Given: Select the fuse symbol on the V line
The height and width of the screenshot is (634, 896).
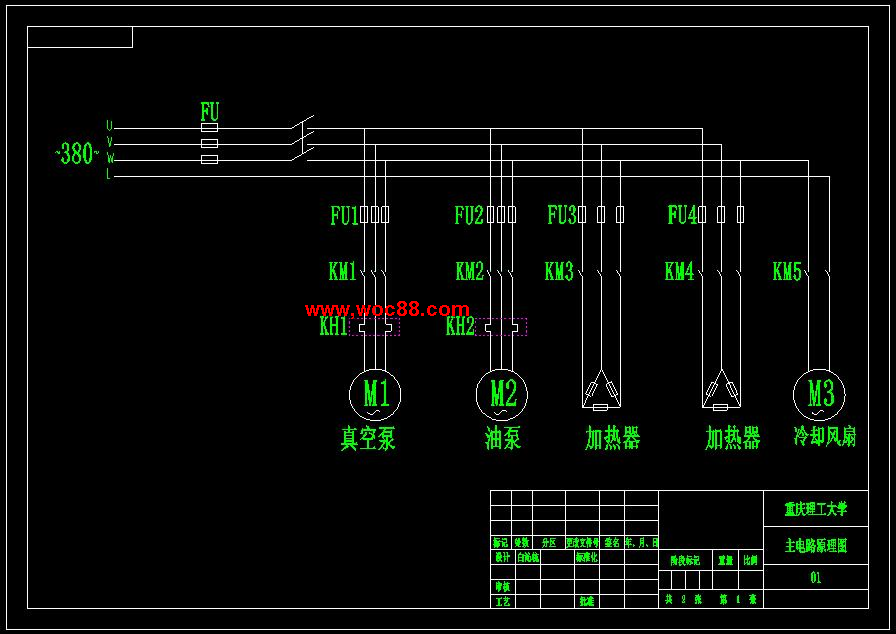Looking at the screenshot, I should pos(210,143).
